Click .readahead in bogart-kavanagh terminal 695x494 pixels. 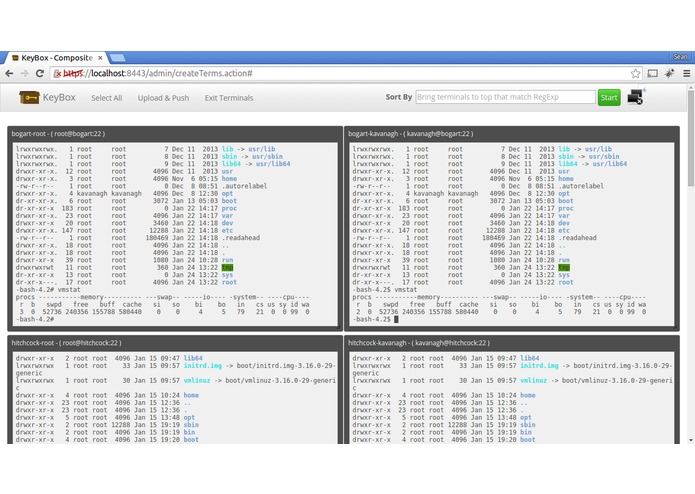pos(578,238)
